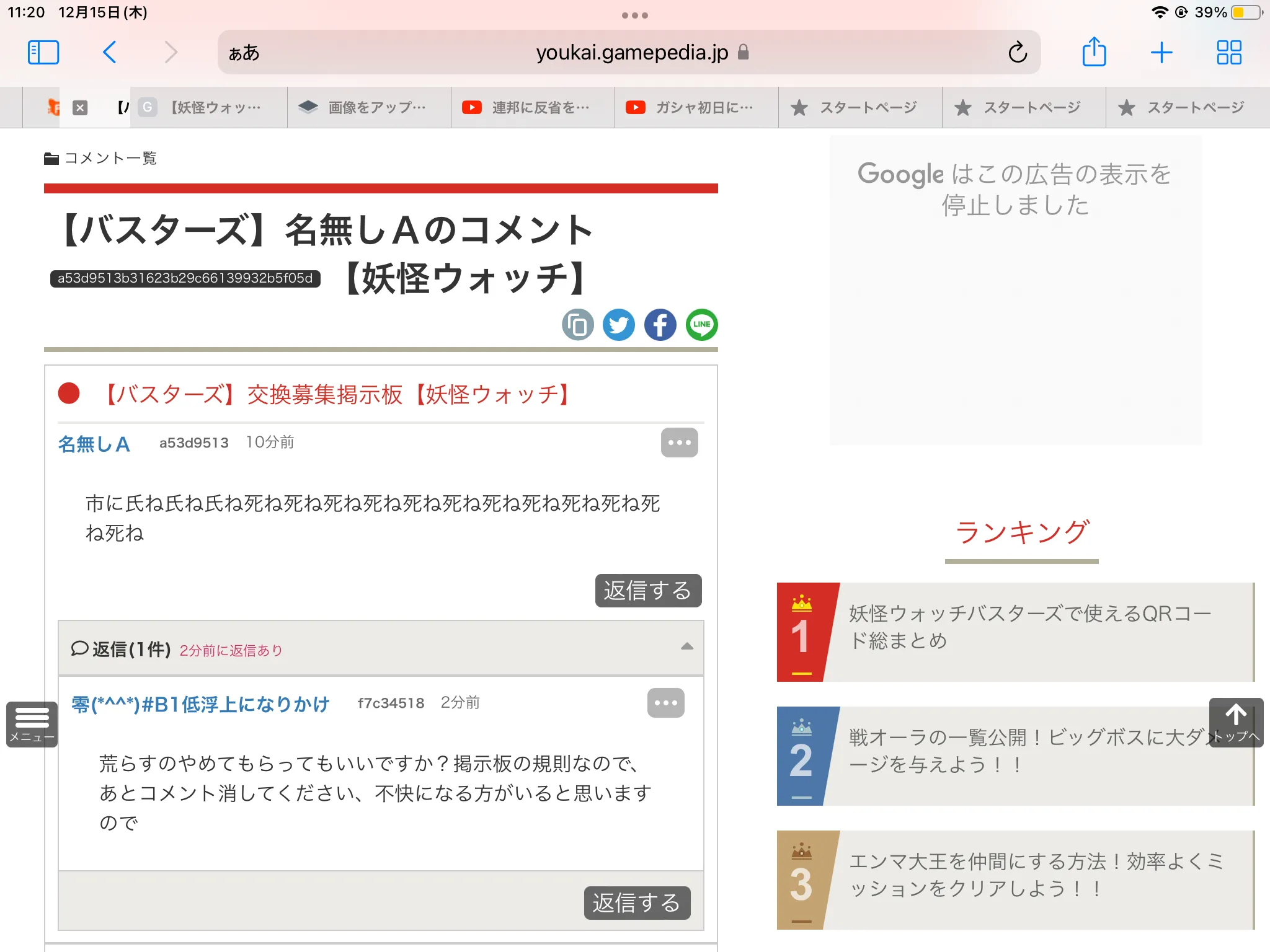The width and height of the screenshot is (1270, 952).
Task: Open ranking 3 エンマ大王を仲間にする方法 article
Action: click(1016, 880)
